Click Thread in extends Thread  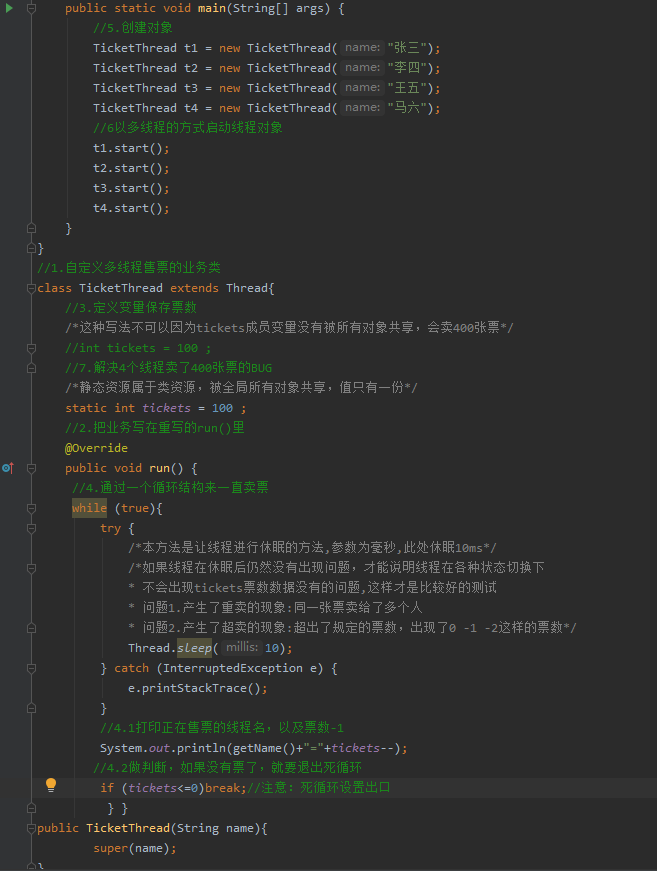(x=247, y=288)
